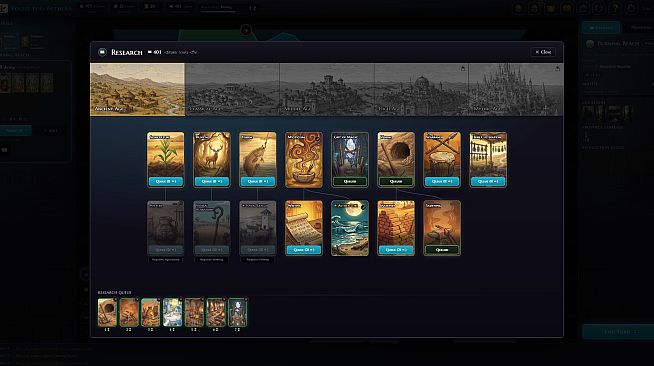
Task: Queue the deer Hunting research card
Action: point(211,181)
